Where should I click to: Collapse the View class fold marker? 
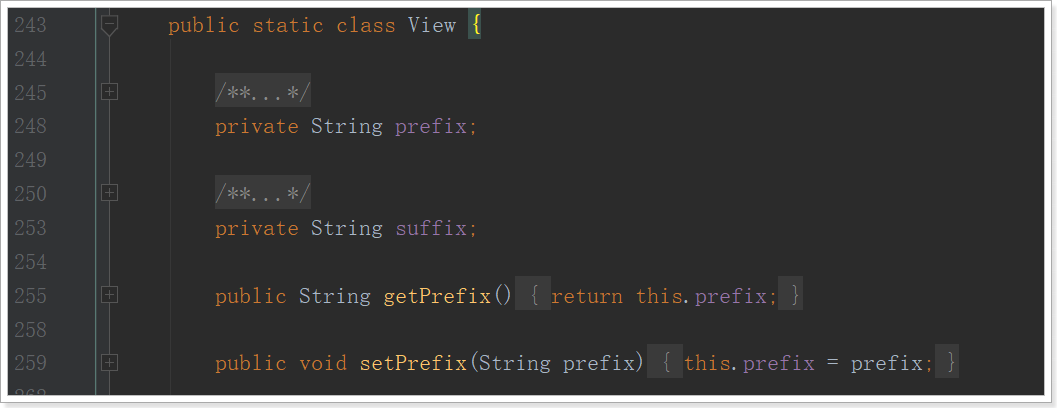pyautogui.click(x=109, y=26)
